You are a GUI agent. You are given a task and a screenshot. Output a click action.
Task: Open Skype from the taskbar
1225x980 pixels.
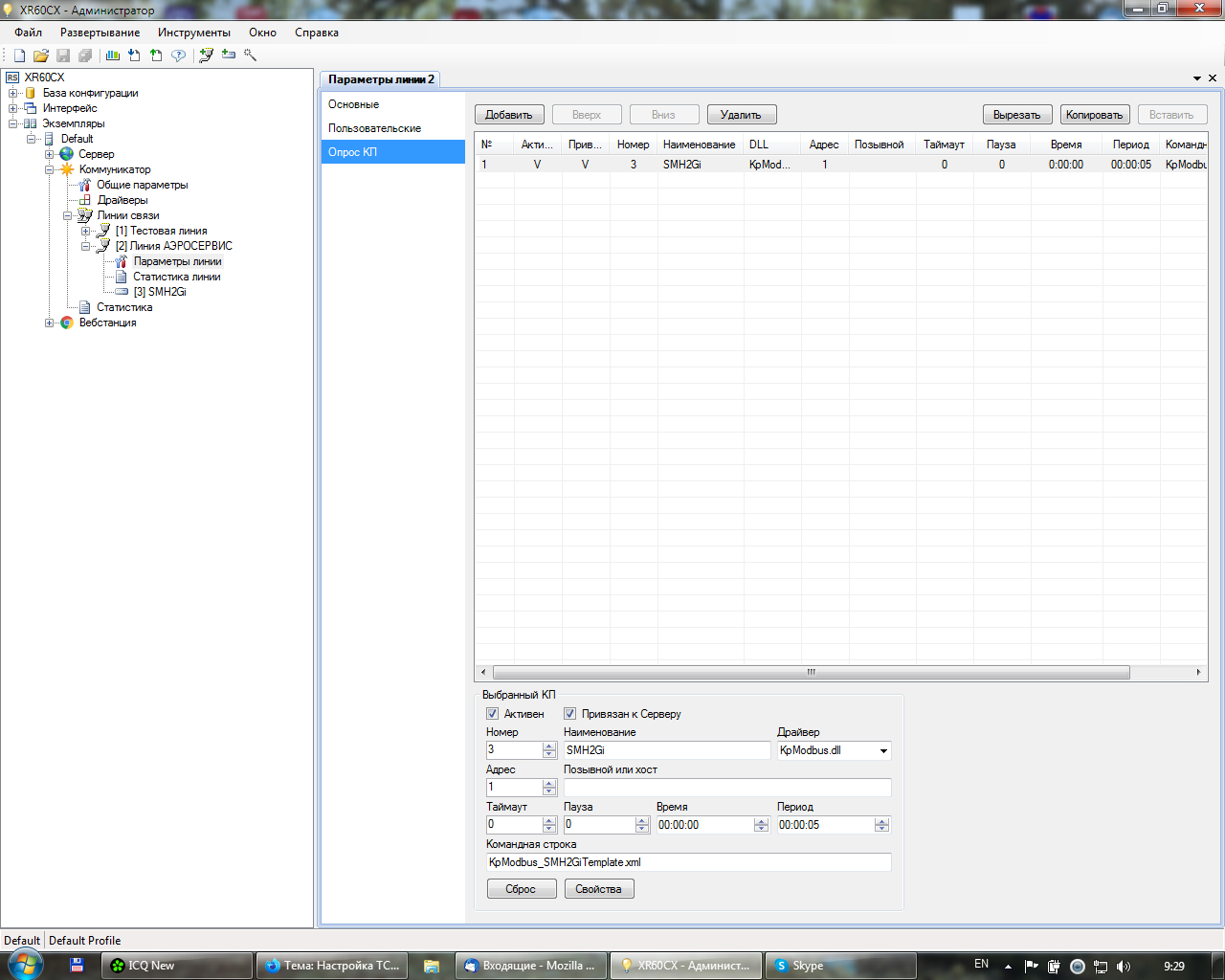pos(842,966)
